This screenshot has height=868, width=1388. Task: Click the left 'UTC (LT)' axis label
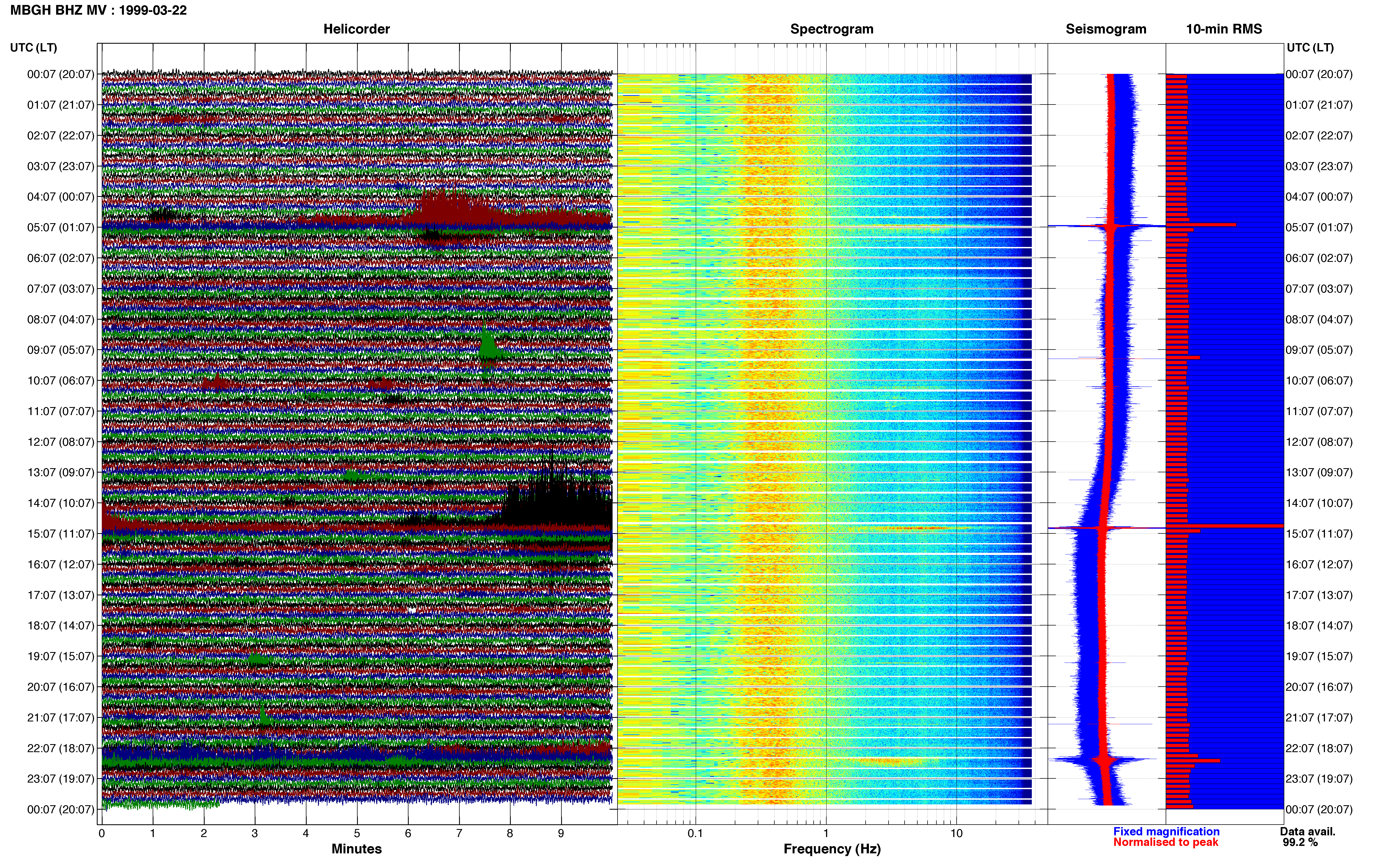click(34, 48)
